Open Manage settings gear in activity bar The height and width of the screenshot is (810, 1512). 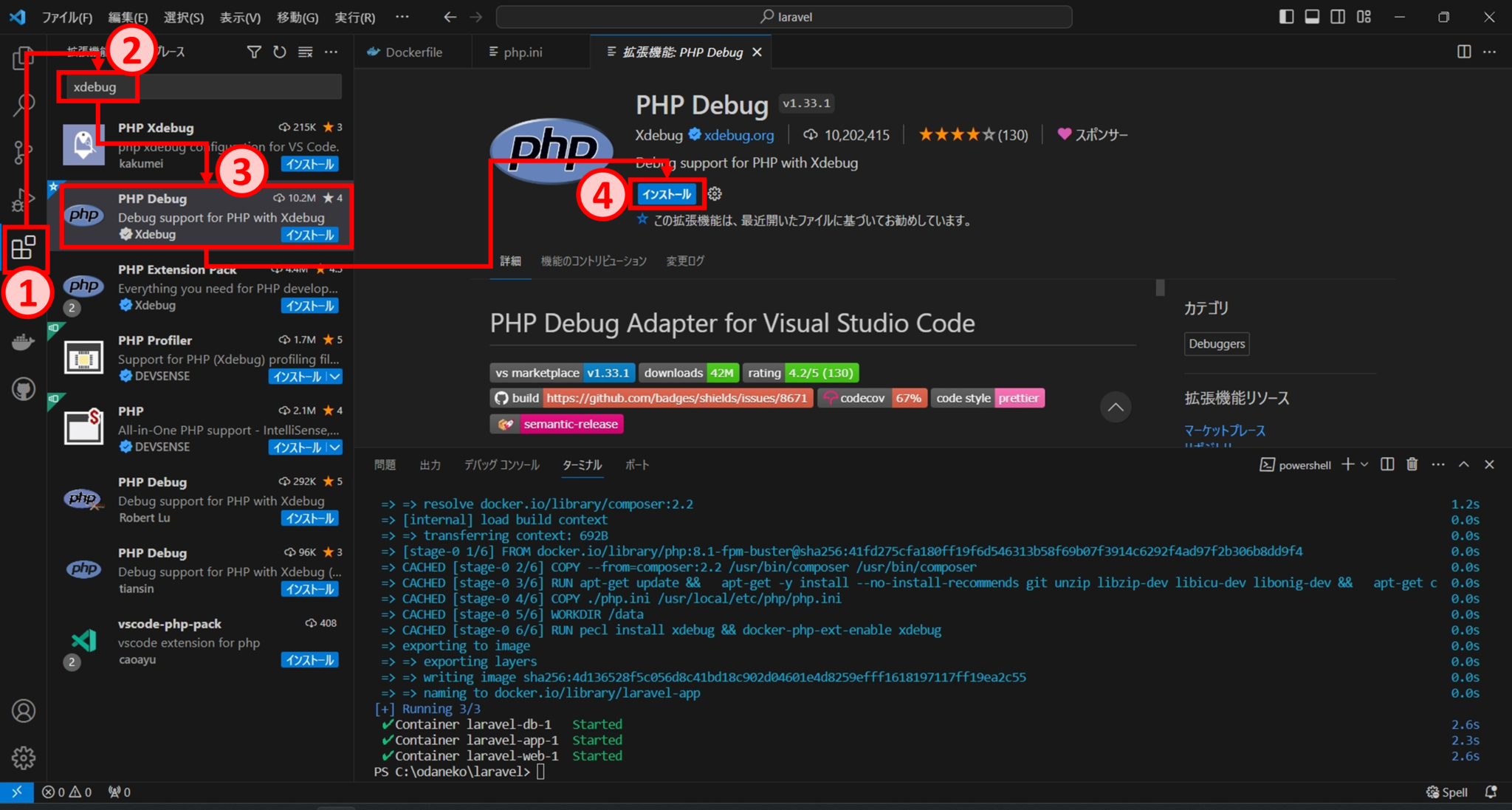click(24, 758)
